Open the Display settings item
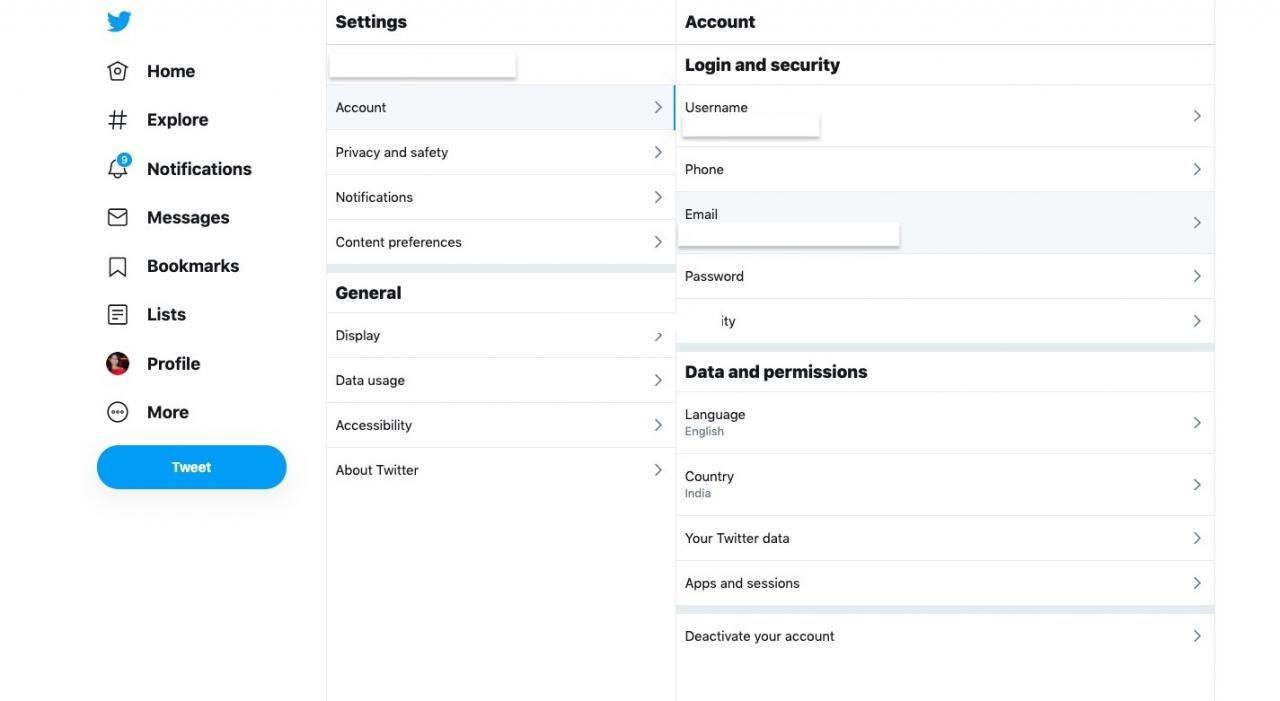The image size is (1280, 701). 501,336
